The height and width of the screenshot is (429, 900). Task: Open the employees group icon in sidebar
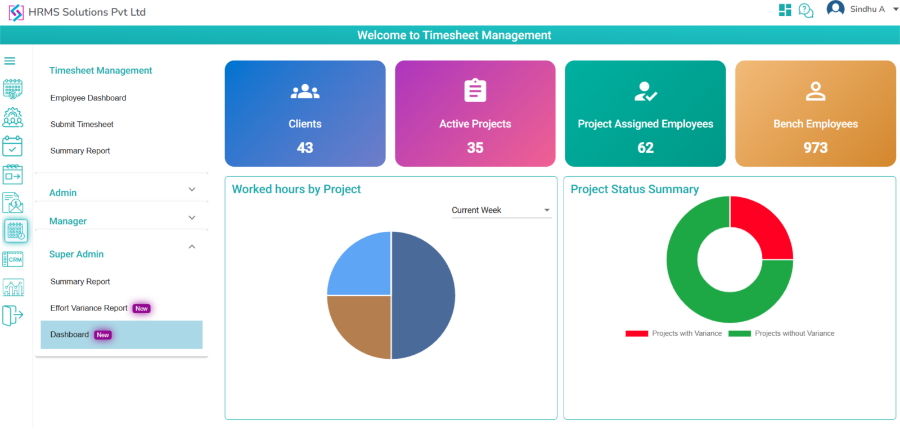click(13, 118)
